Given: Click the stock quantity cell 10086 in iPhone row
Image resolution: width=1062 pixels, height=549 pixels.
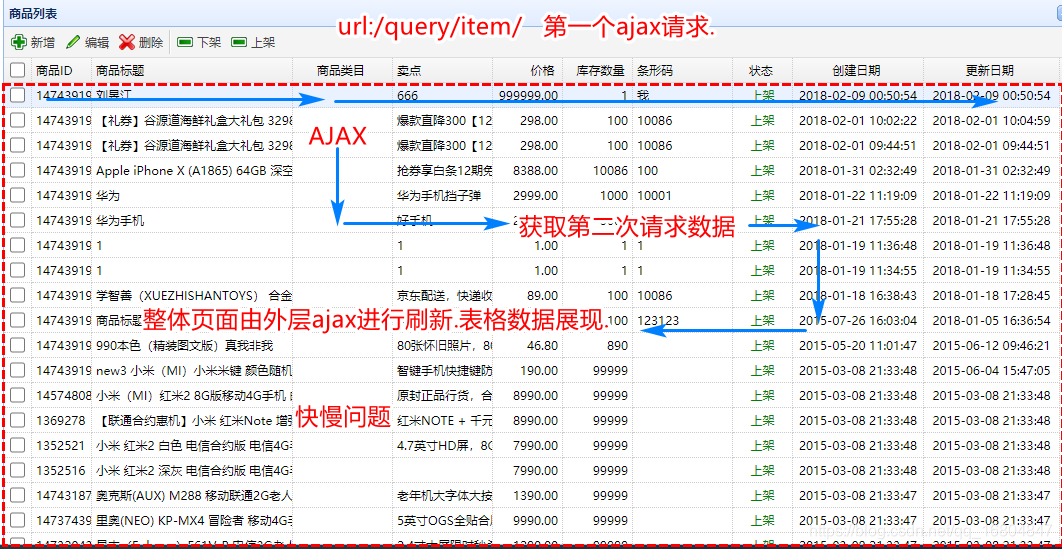Looking at the screenshot, I should pyautogui.click(x=610, y=171).
